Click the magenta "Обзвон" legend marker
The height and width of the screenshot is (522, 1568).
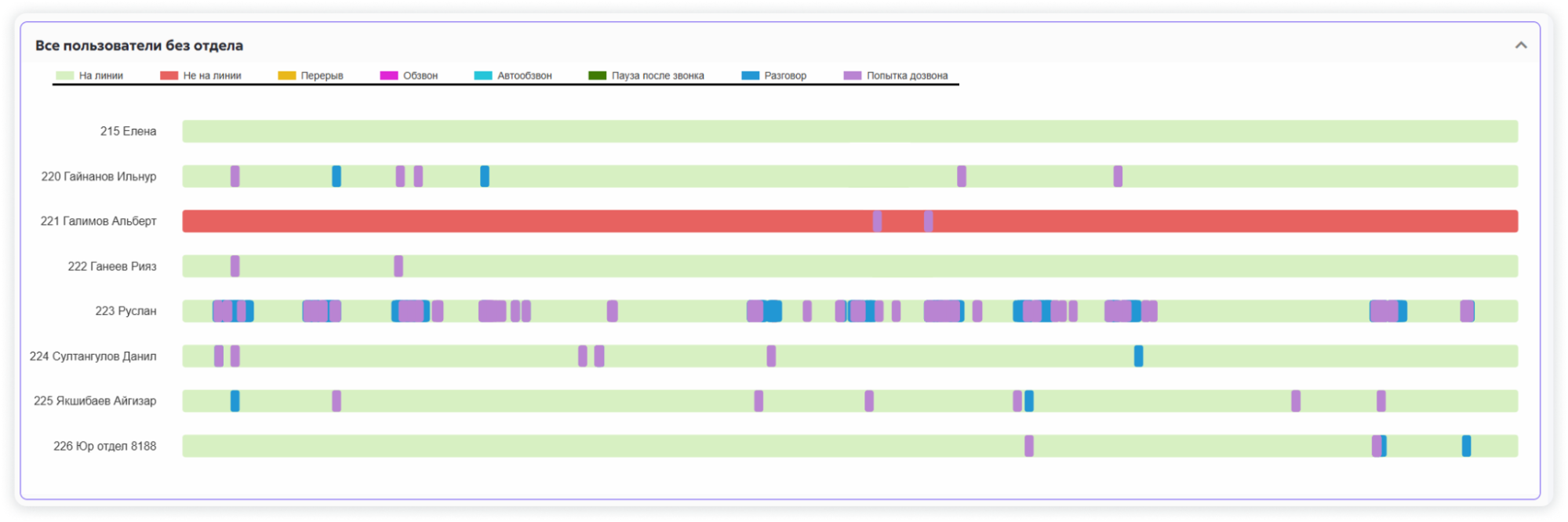pyautogui.click(x=389, y=76)
